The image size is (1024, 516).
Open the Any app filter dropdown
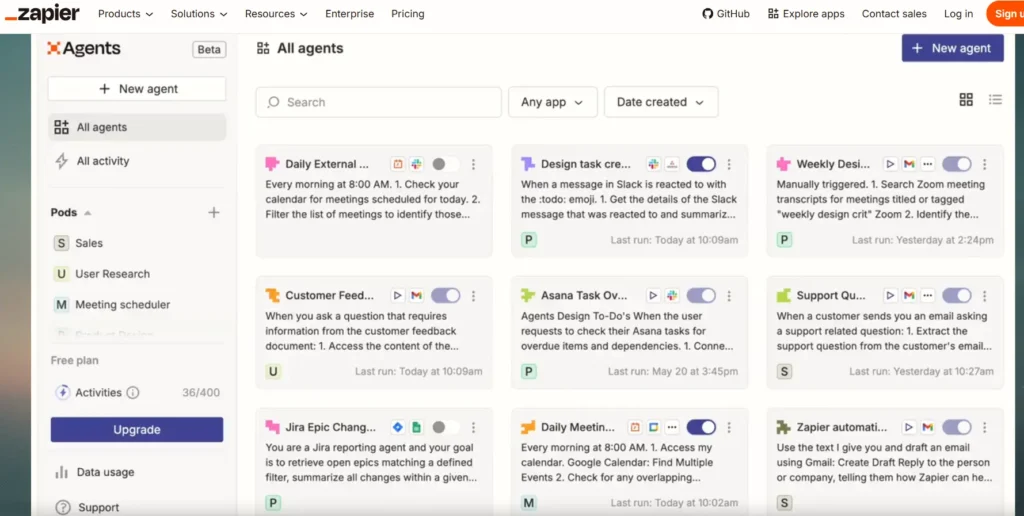tap(552, 102)
